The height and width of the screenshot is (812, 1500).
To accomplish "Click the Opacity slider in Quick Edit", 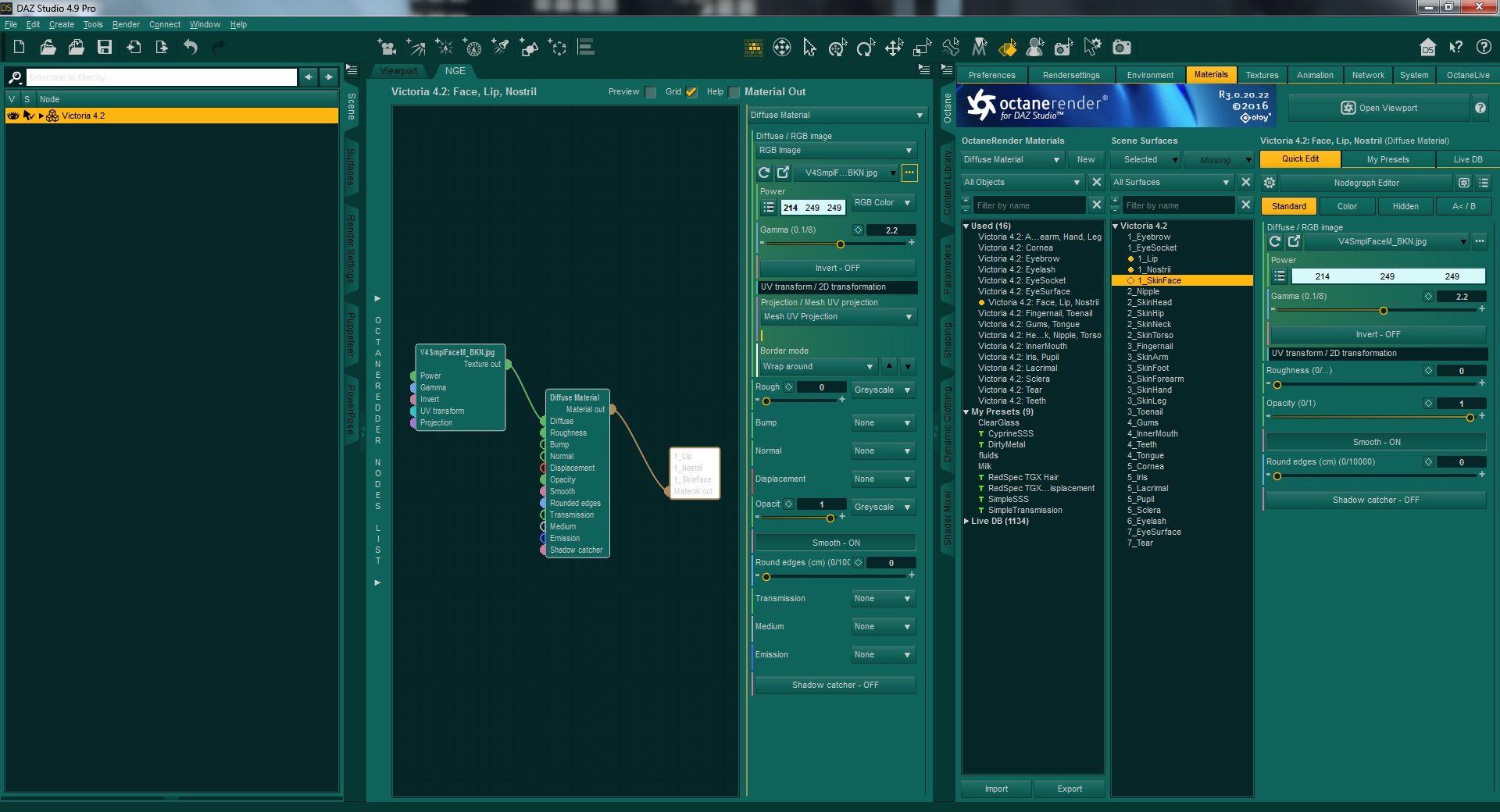I will [1376, 418].
